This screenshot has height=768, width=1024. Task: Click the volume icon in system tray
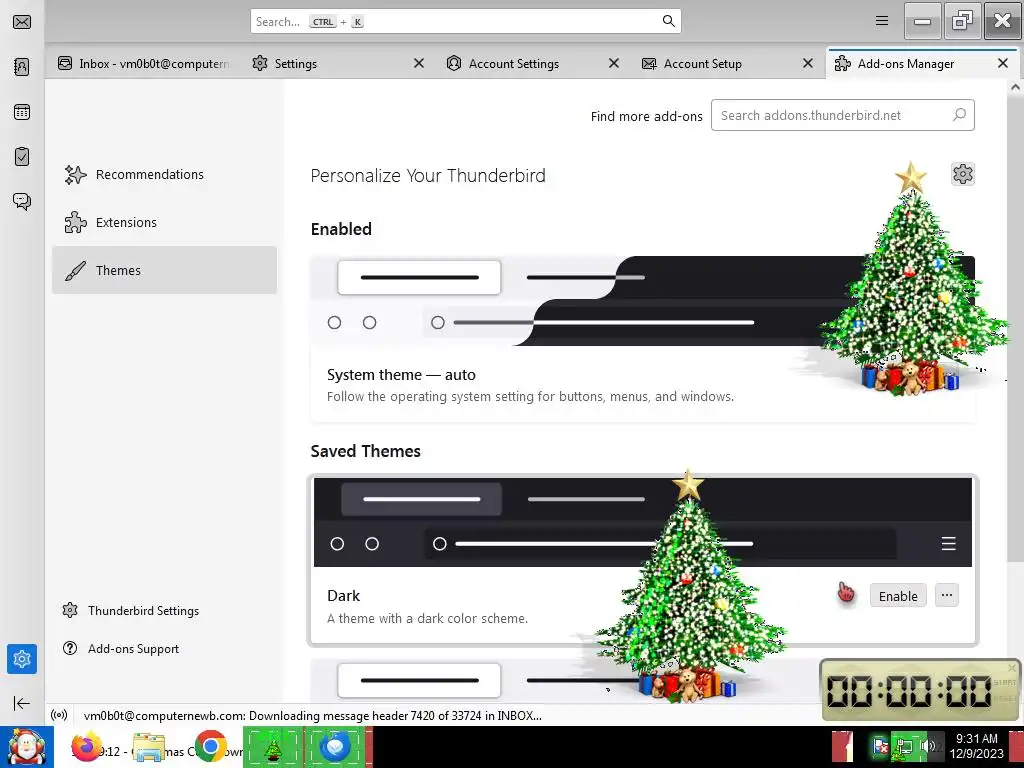[927, 746]
